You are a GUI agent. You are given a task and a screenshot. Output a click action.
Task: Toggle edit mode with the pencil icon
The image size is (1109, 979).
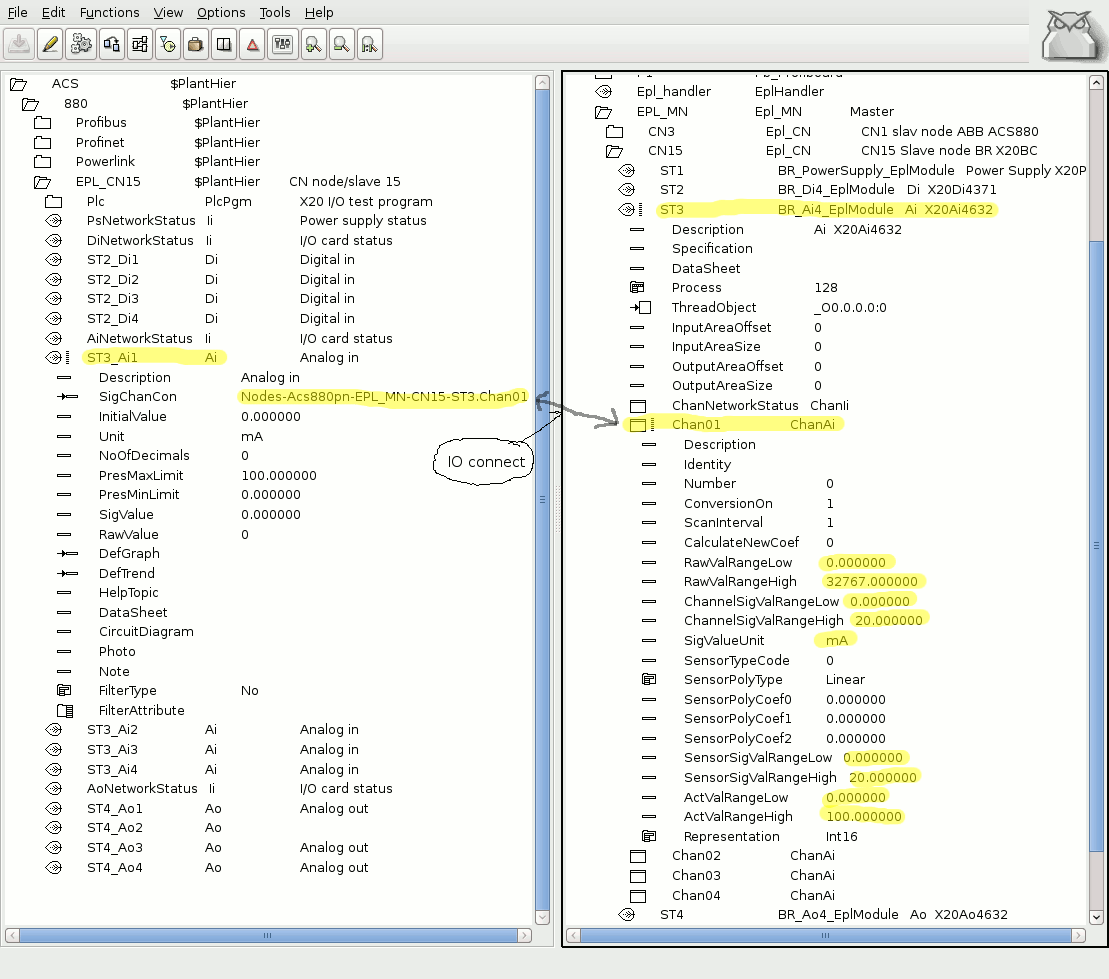50,45
